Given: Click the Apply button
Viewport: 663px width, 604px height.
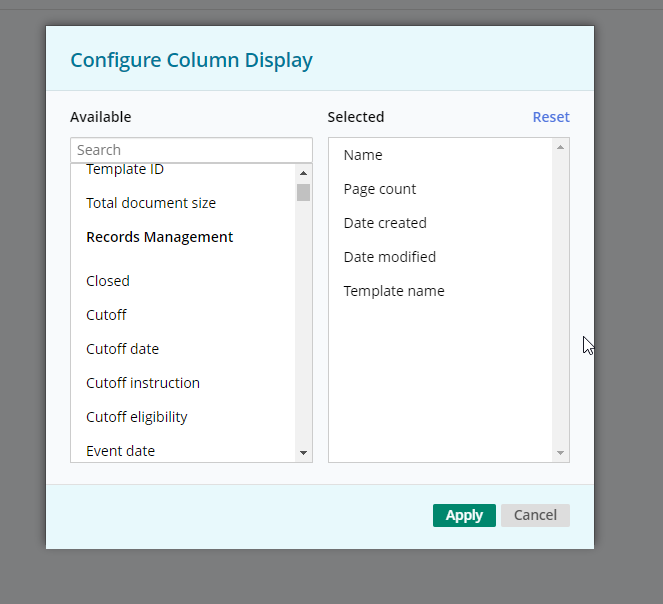Looking at the screenshot, I should coord(464,515).
